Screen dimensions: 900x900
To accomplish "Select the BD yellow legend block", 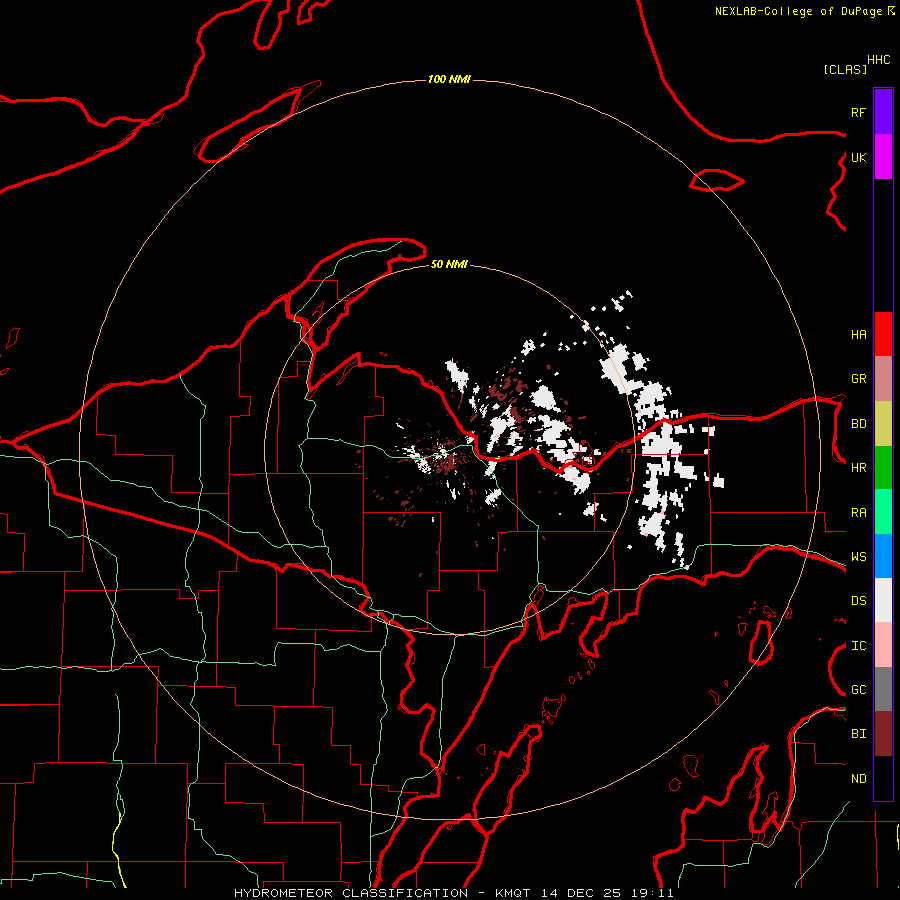I will (883, 424).
